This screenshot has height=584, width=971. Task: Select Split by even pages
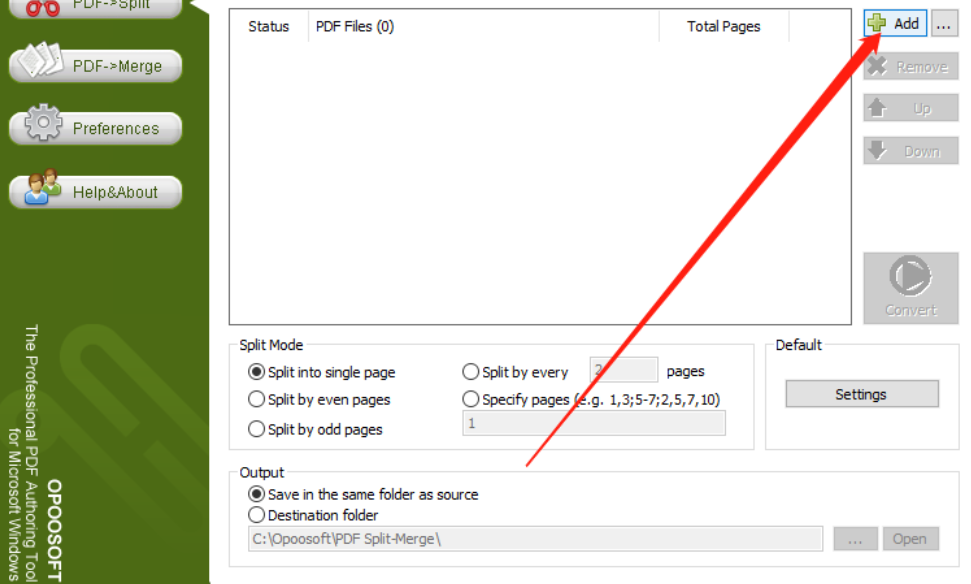click(319, 399)
